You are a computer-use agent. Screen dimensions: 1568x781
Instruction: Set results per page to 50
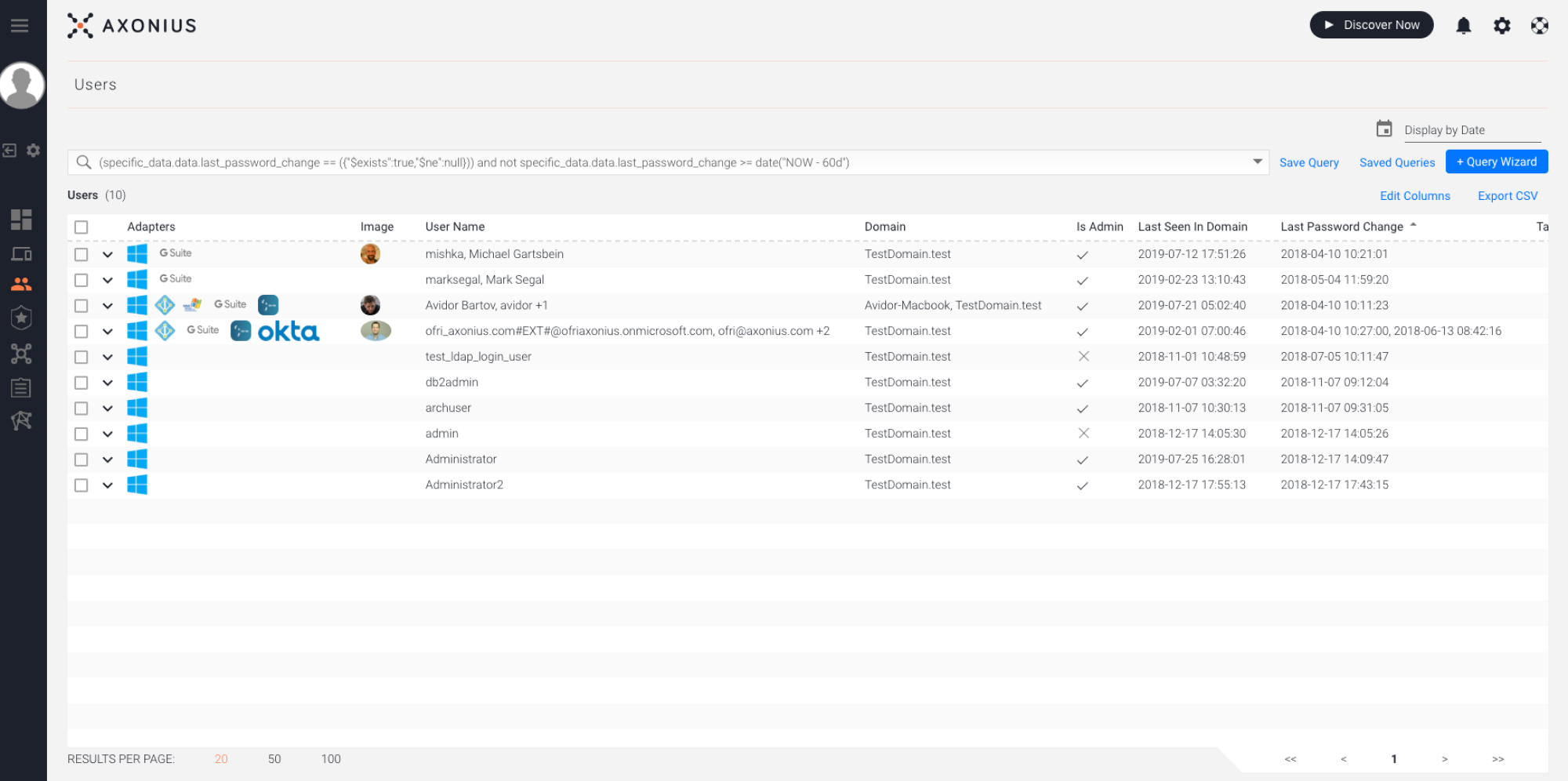tap(274, 759)
